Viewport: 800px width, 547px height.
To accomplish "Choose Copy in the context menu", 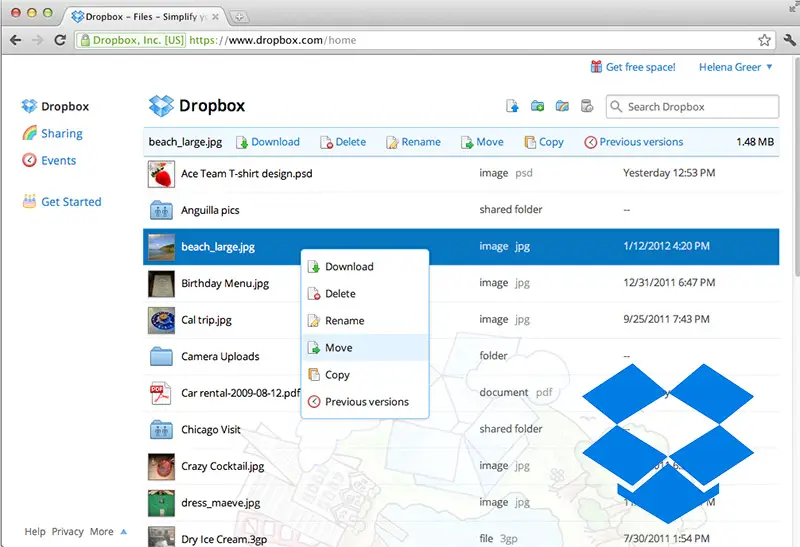I will click(x=365, y=375).
